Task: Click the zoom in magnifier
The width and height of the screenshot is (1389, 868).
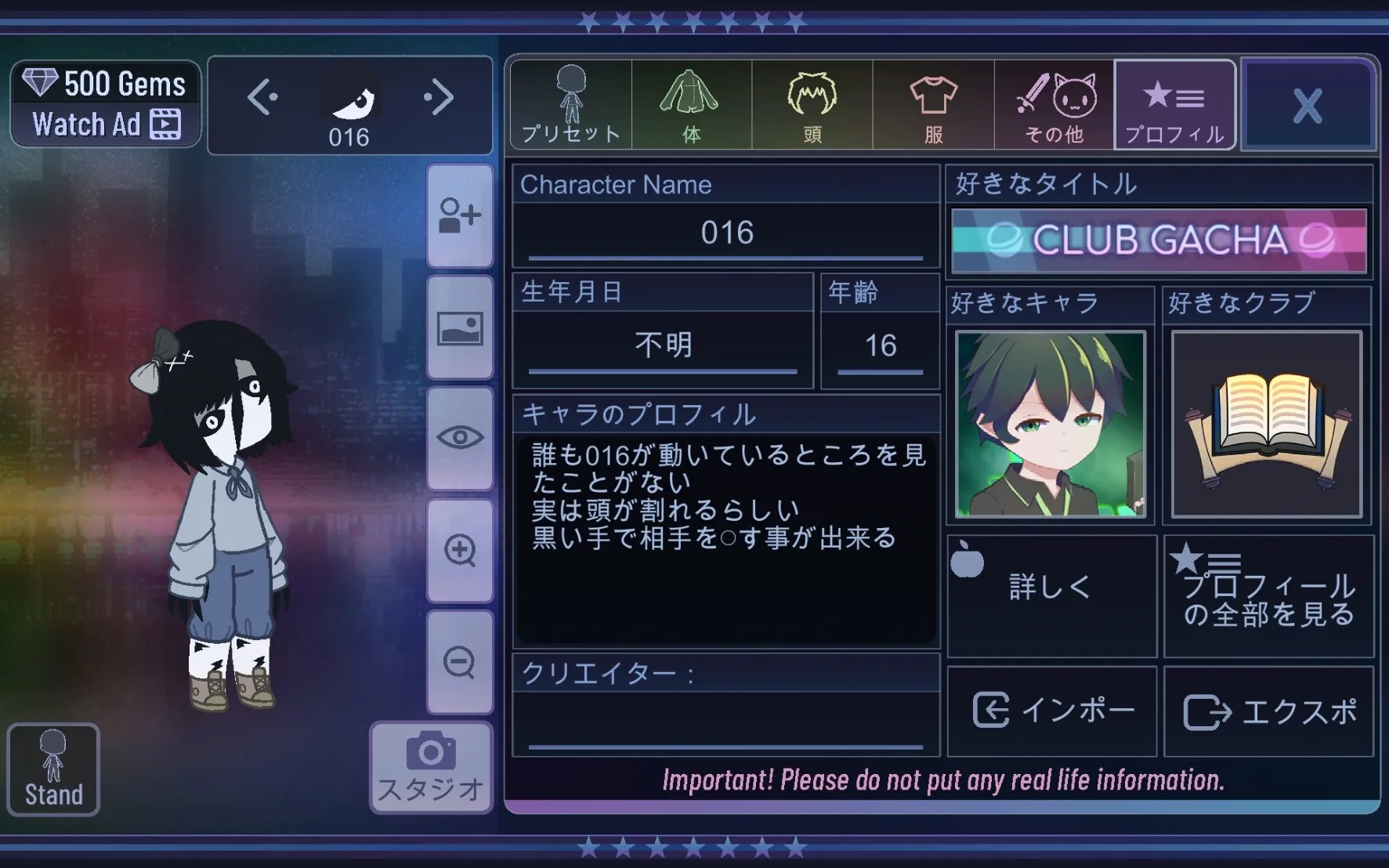Action: (460, 550)
